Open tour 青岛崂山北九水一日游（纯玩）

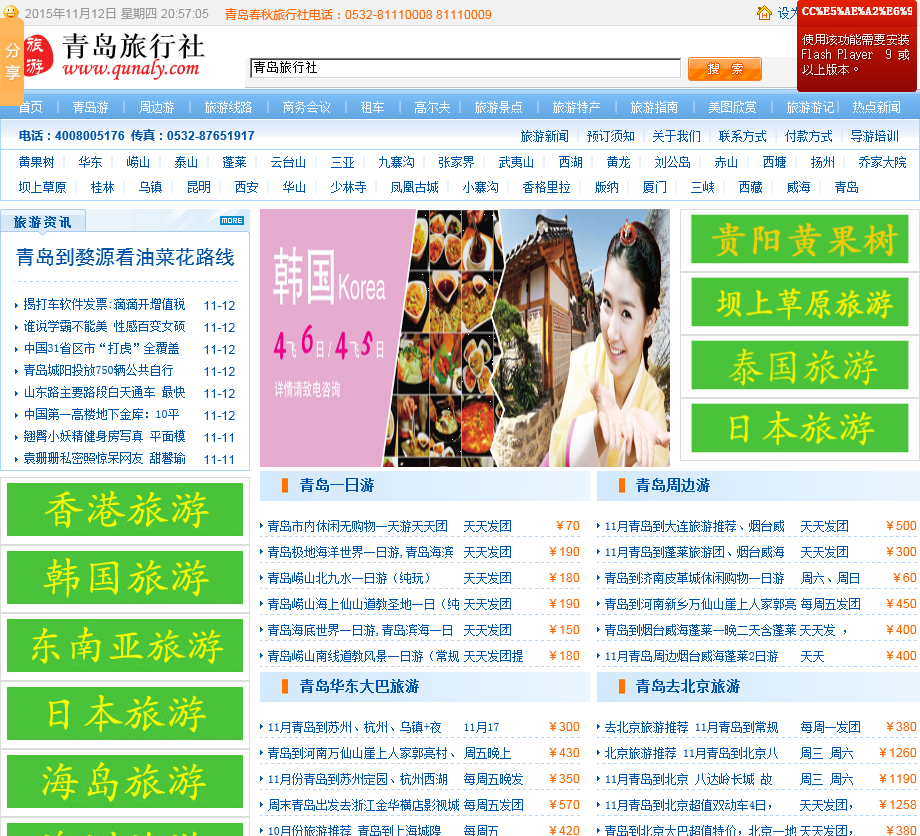(350, 578)
